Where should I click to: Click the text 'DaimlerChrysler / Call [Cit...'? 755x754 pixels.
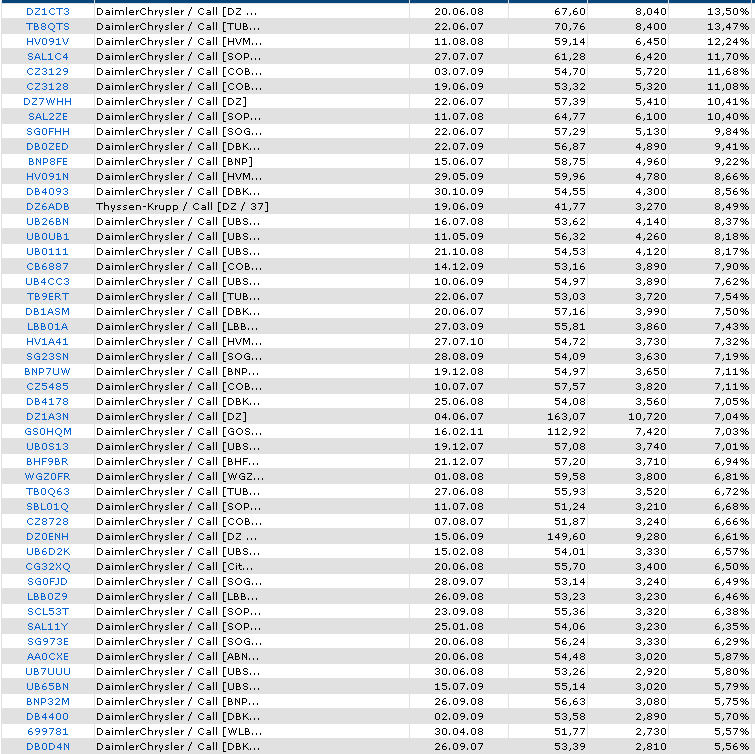tap(174, 566)
